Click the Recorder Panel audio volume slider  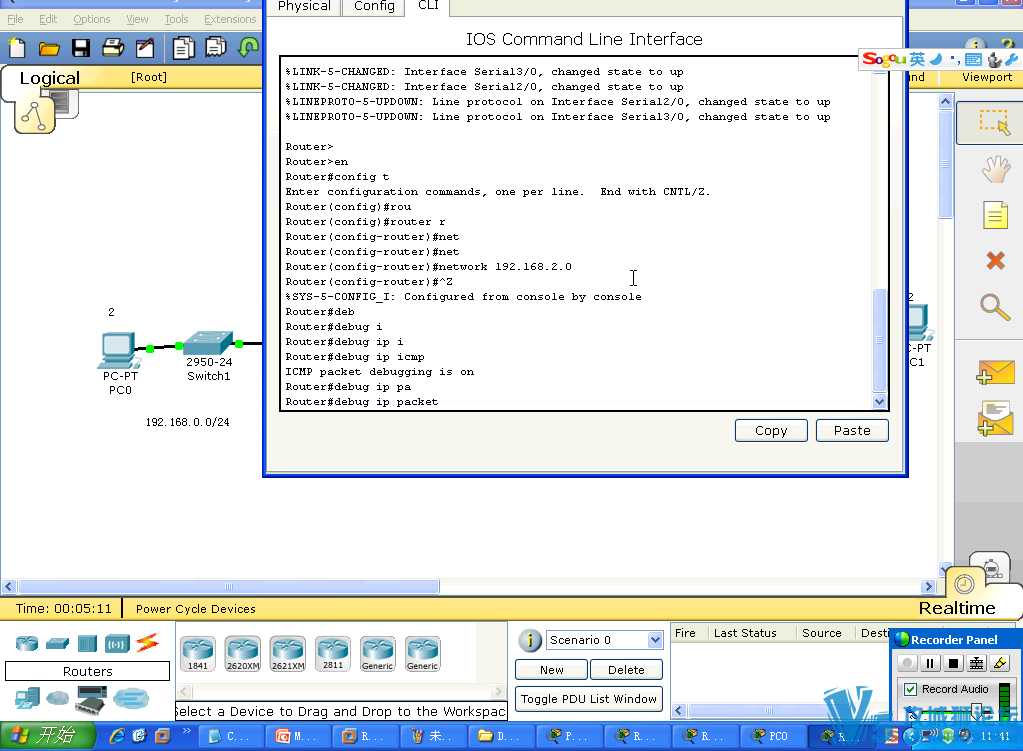[x=976, y=710]
